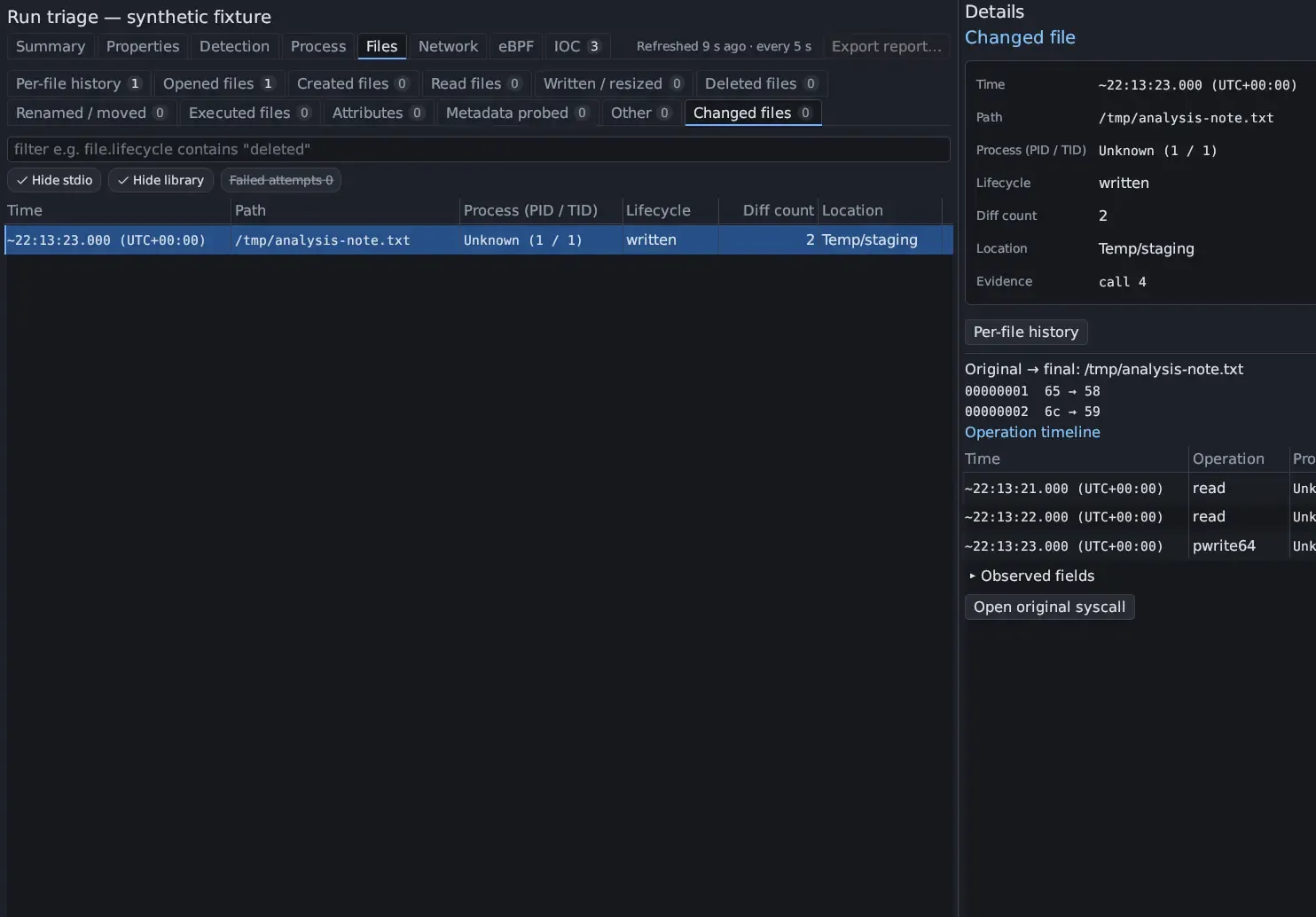Switch to the Summary tab
Screen dimensions: 1316x917
click(51, 46)
